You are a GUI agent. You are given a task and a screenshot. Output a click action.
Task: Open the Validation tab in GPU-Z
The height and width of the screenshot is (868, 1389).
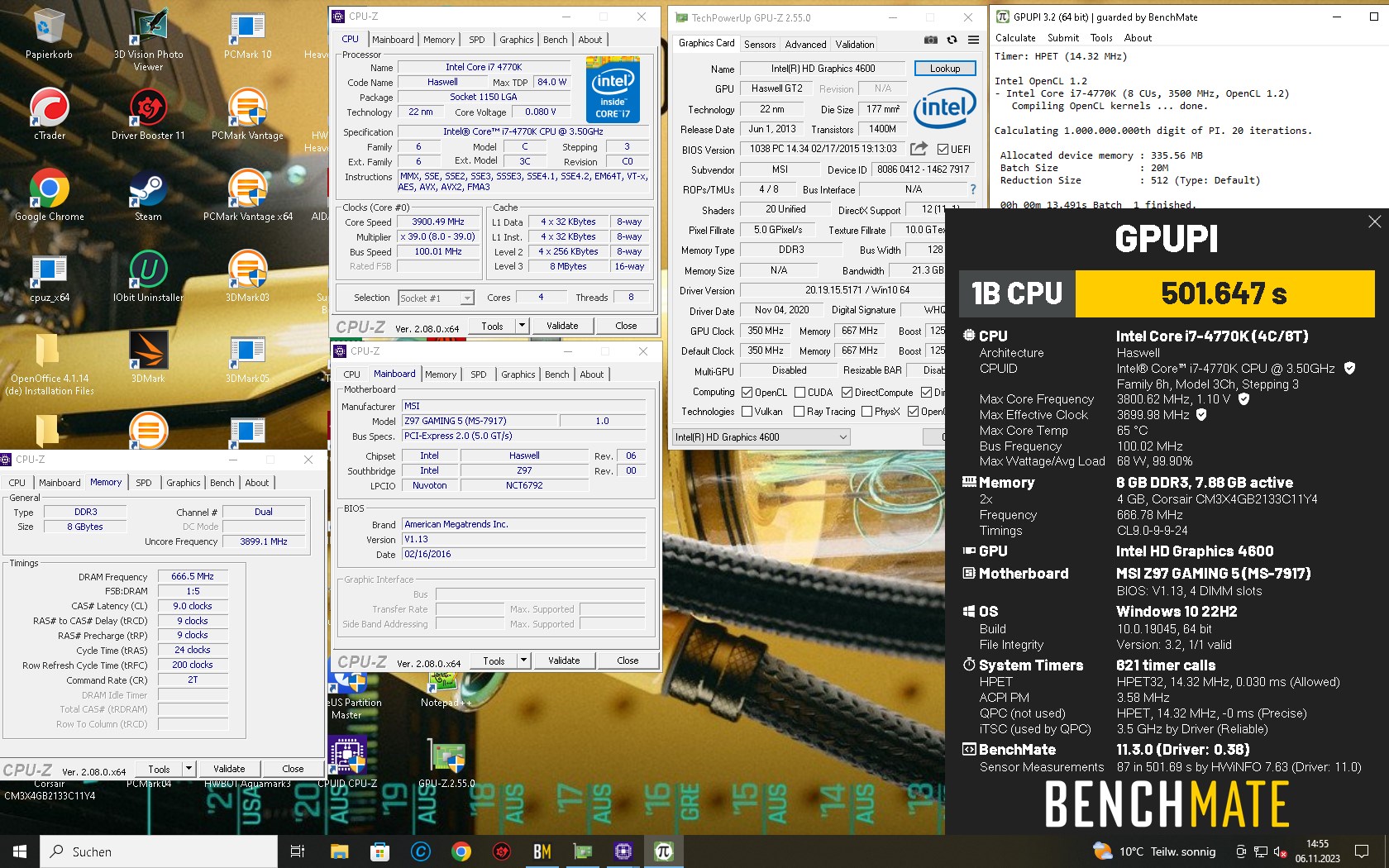(854, 45)
